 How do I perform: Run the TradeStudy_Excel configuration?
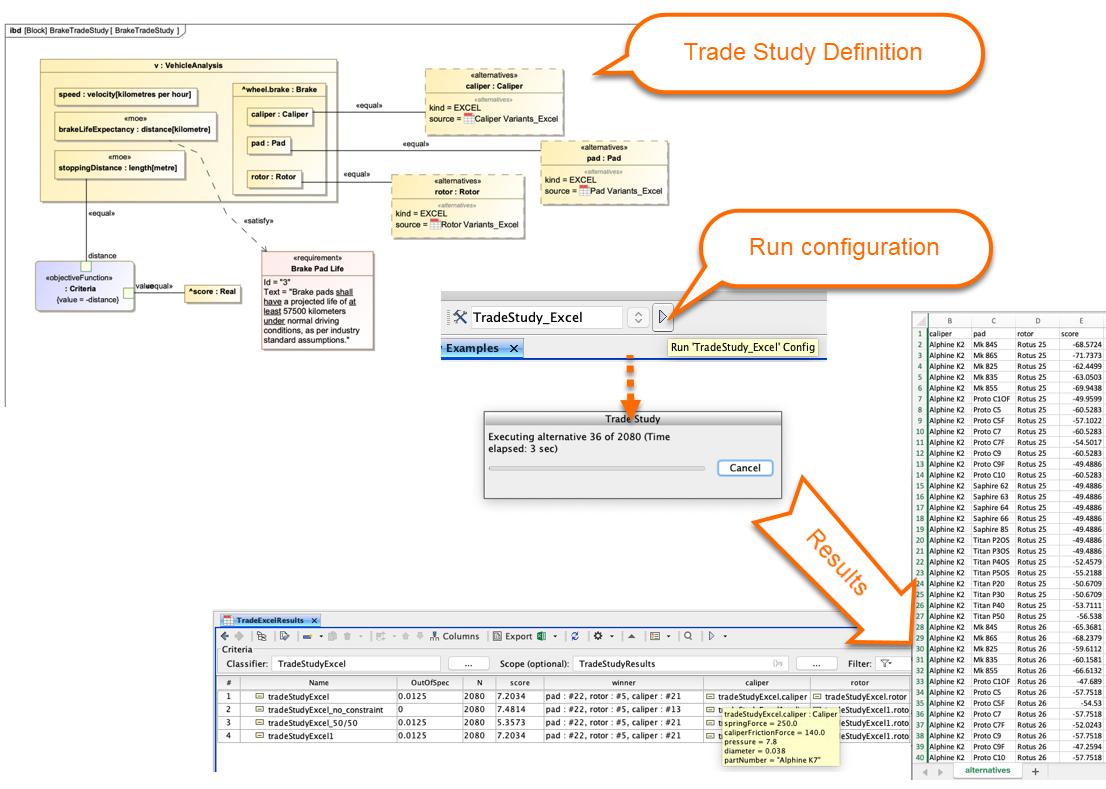[664, 318]
